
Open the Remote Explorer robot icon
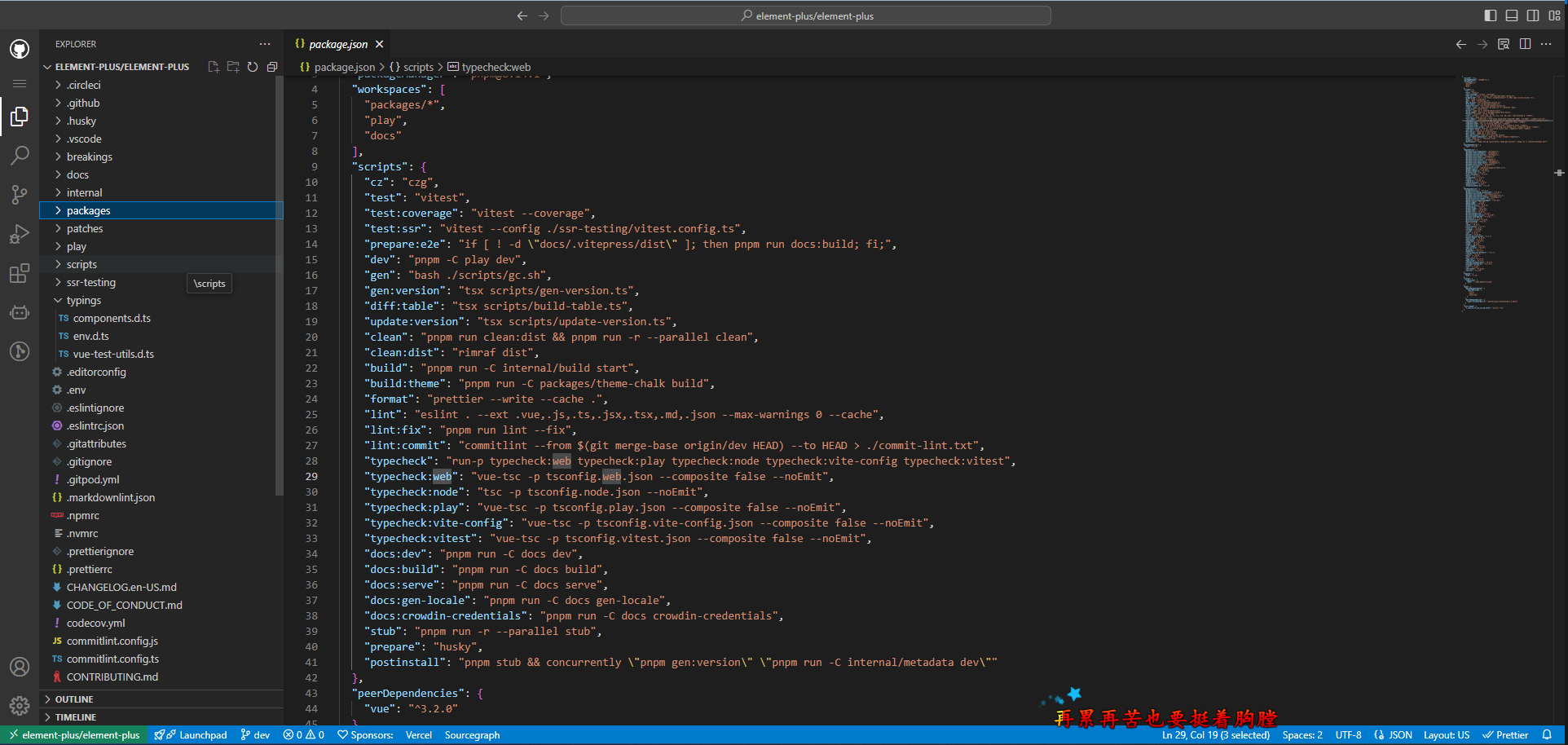20,312
